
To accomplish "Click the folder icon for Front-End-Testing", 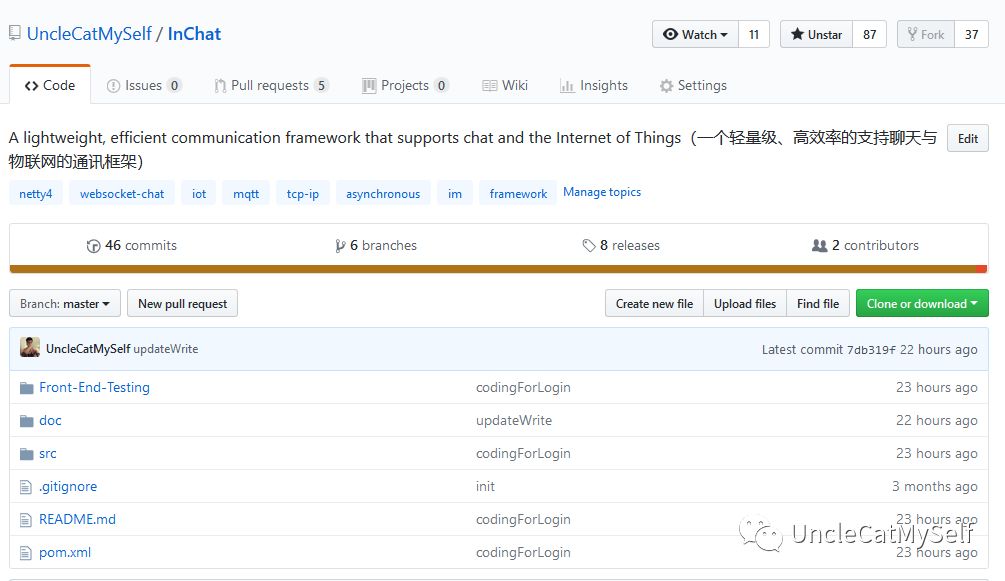I will click(x=26, y=388).
